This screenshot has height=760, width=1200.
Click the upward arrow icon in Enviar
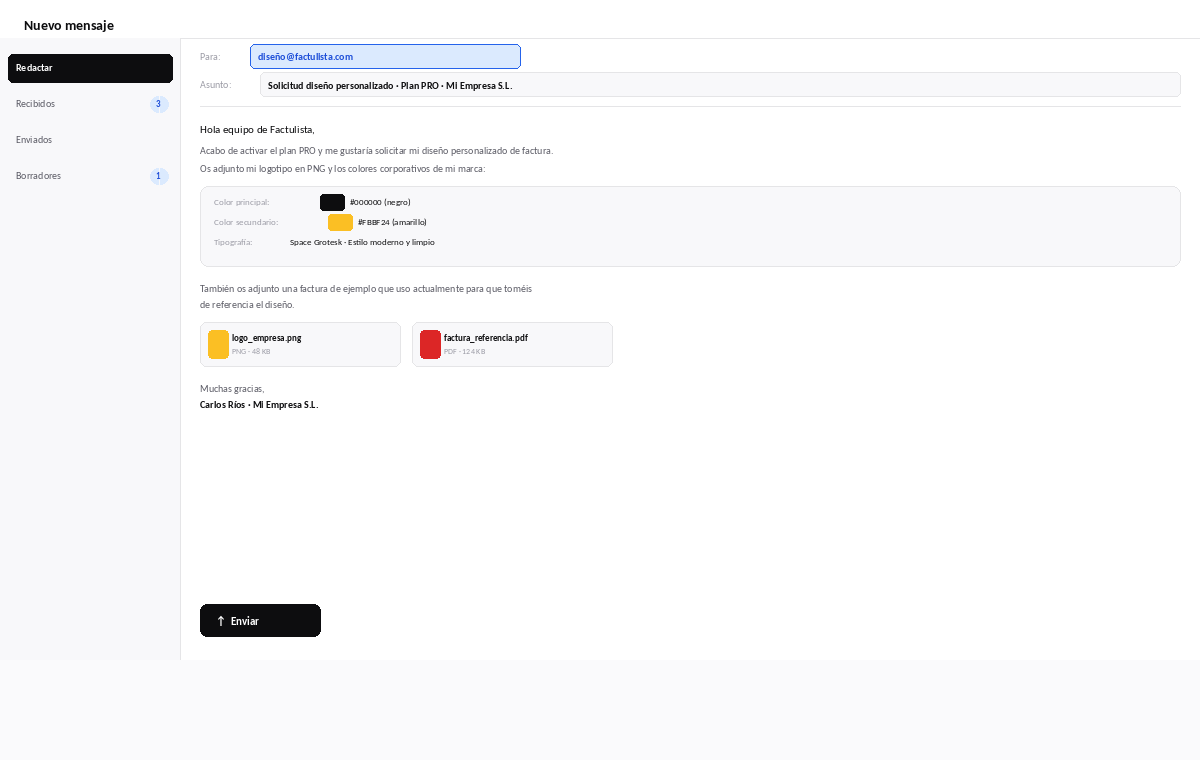tap(221, 621)
